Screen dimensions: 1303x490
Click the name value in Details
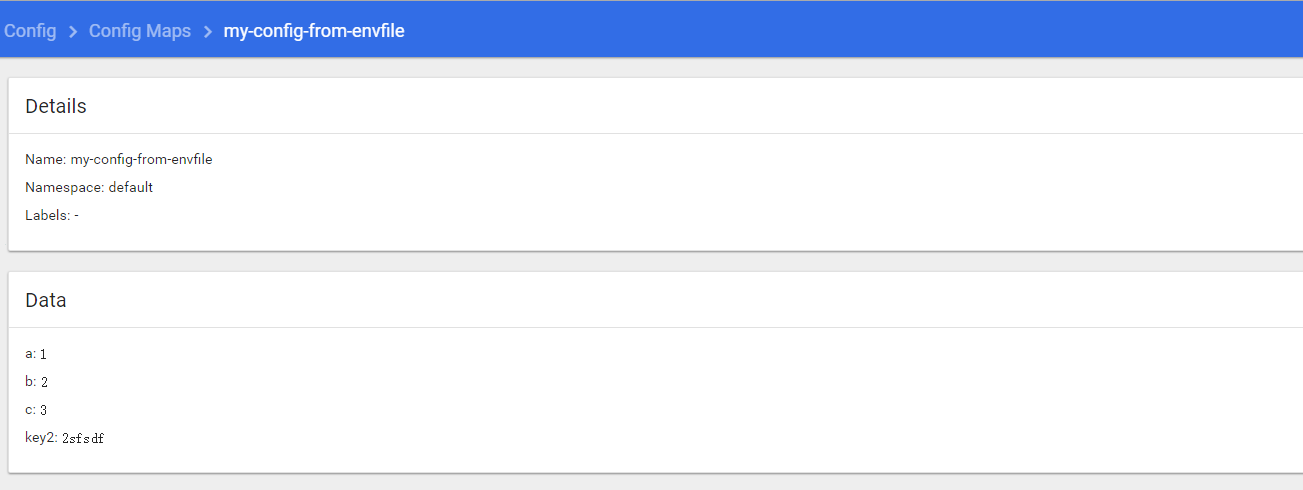tap(141, 159)
